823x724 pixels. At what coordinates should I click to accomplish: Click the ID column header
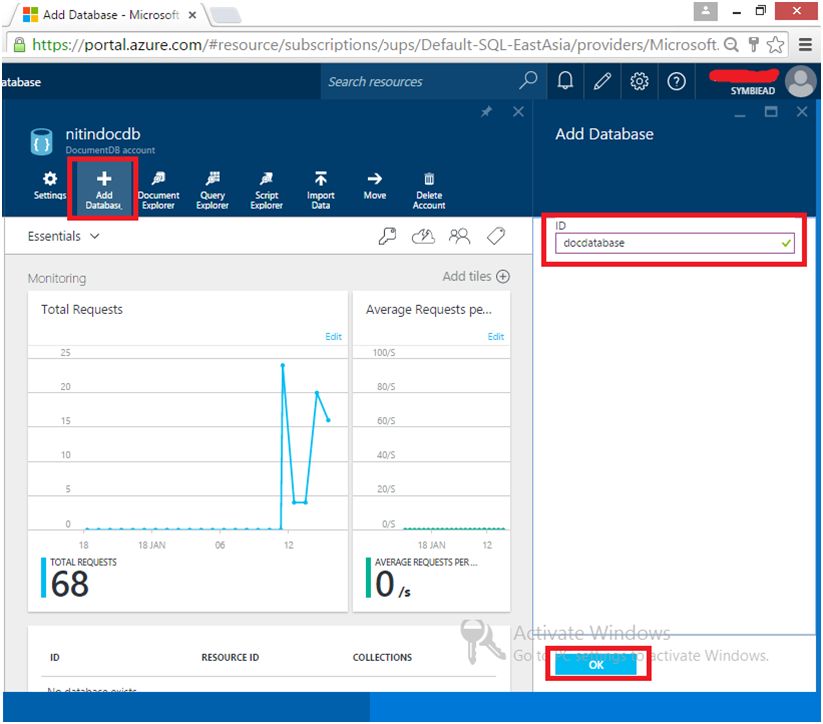pos(55,657)
